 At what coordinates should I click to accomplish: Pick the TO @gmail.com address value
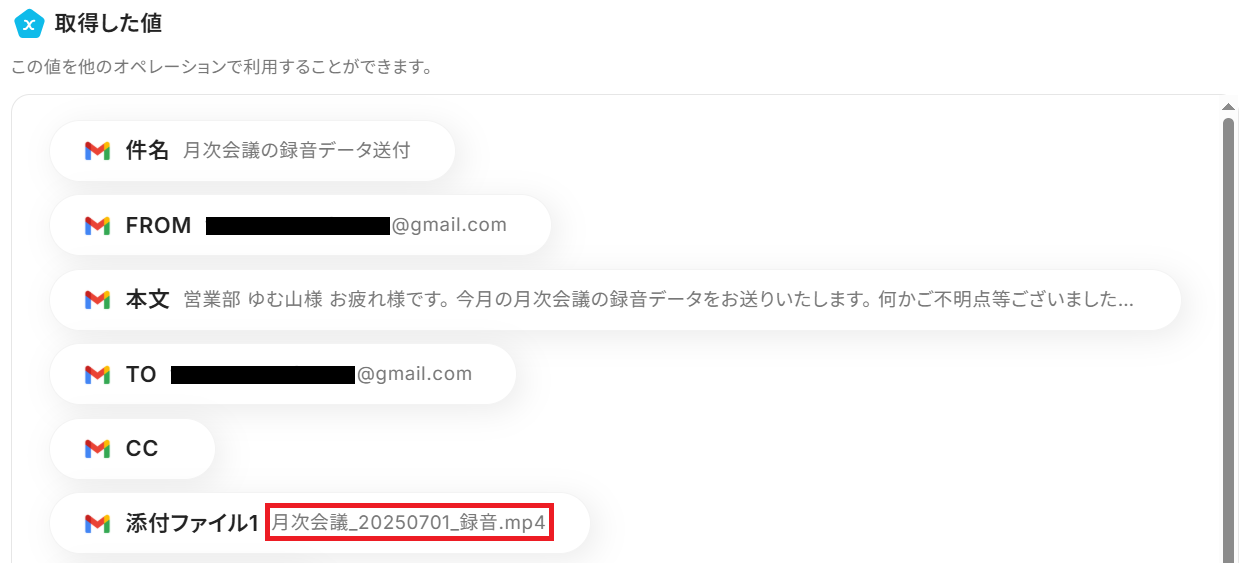point(321,374)
